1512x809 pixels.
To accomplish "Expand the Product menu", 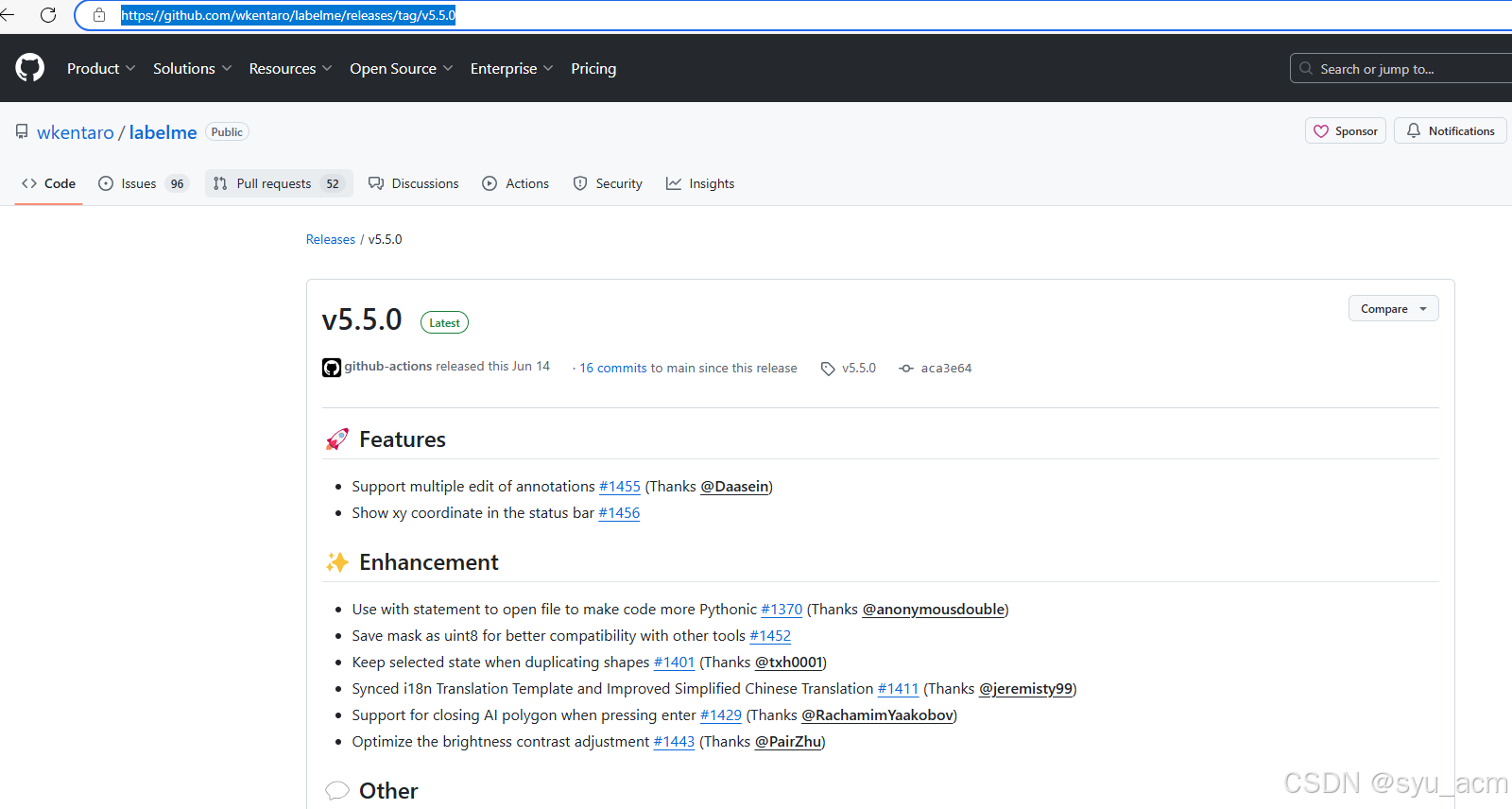I will pyautogui.click(x=101, y=68).
